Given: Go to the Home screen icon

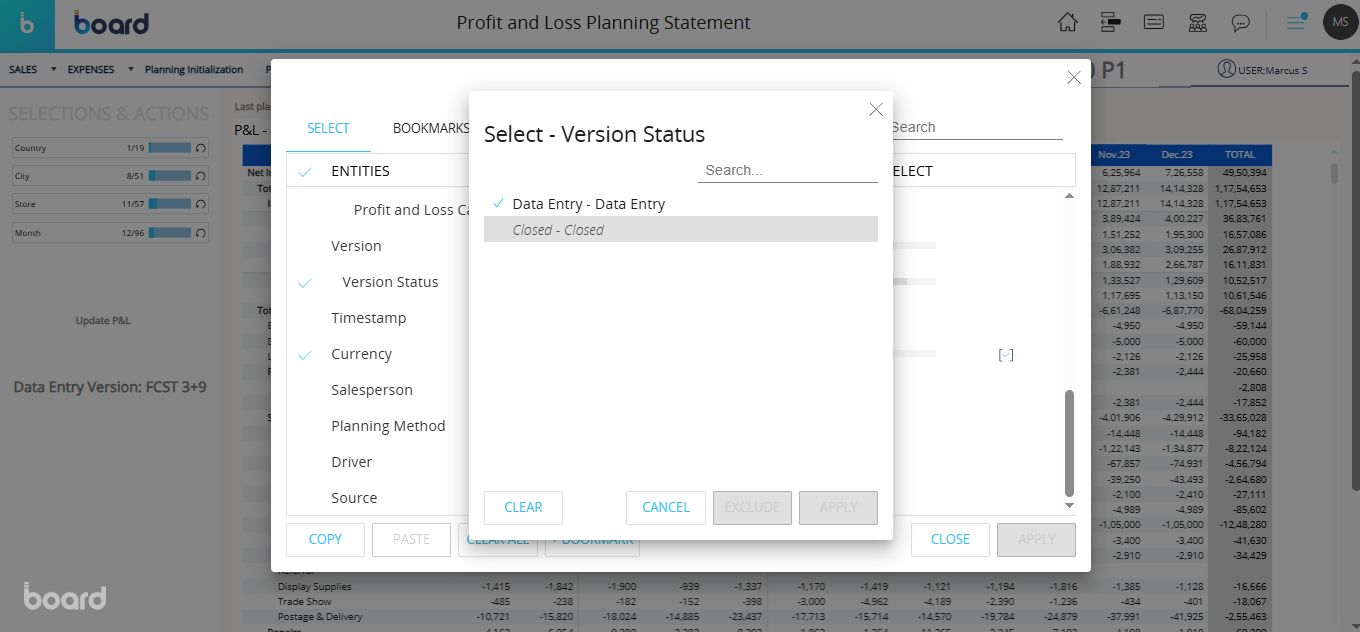Looking at the screenshot, I should point(1068,22).
